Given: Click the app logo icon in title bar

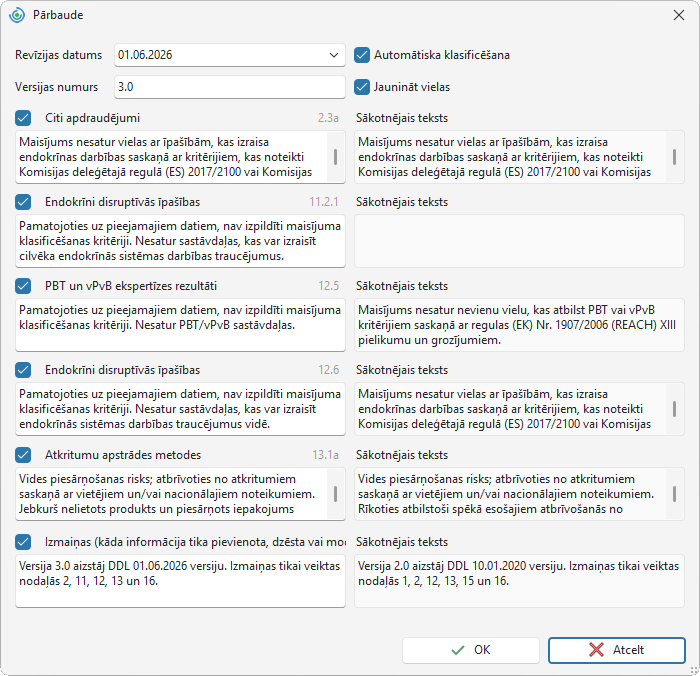Looking at the screenshot, I should tap(17, 15).
